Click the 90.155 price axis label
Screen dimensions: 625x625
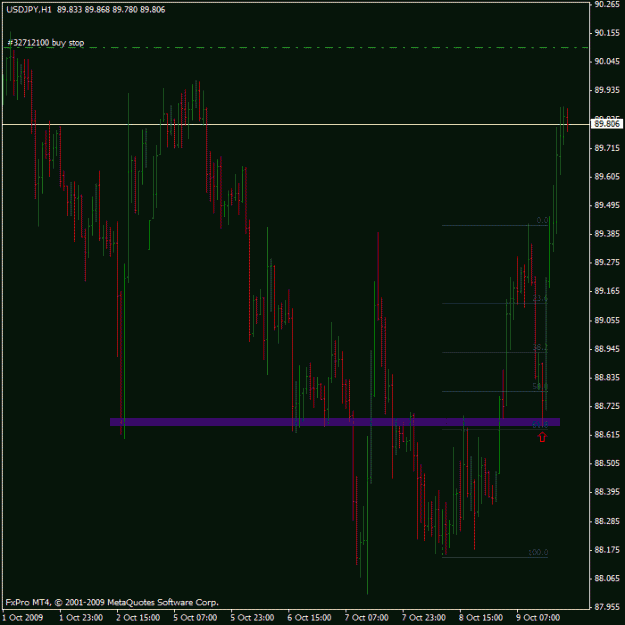click(x=607, y=33)
